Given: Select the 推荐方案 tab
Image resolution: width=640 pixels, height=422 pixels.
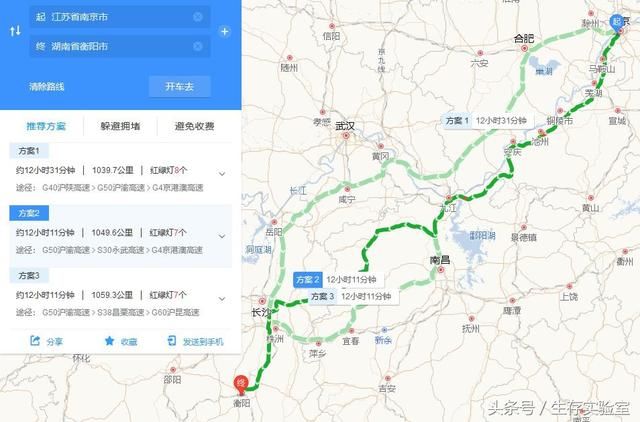Looking at the screenshot, I should point(46,126).
